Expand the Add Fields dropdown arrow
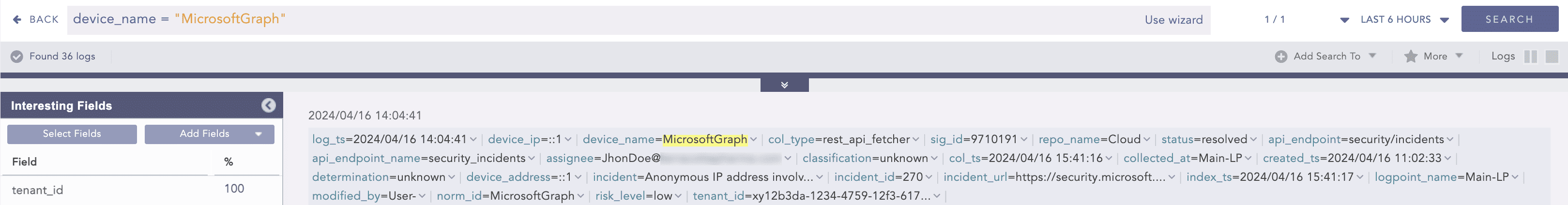The width and height of the screenshot is (1568, 205). pyautogui.click(x=259, y=134)
